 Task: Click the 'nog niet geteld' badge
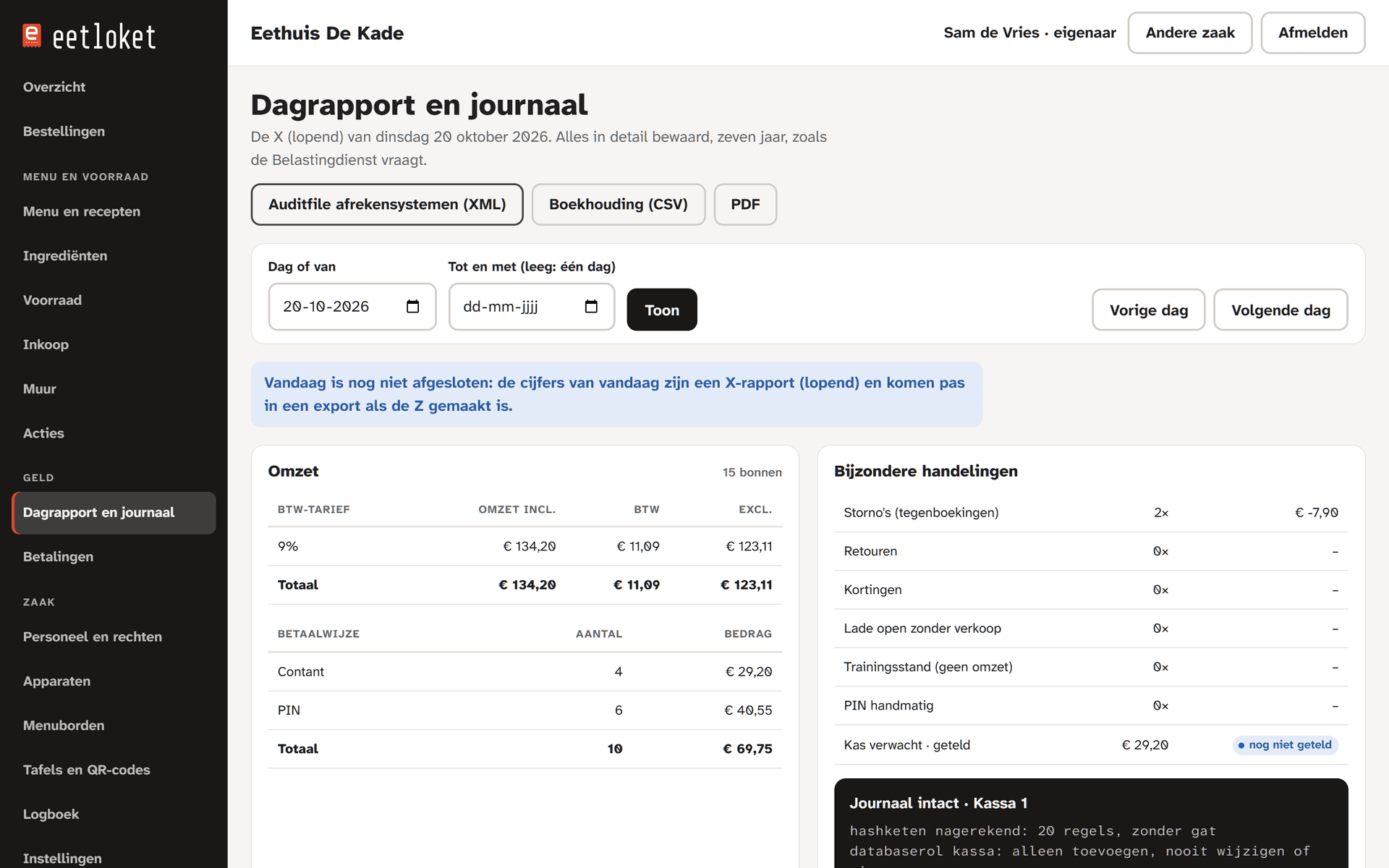click(1286, 745)
